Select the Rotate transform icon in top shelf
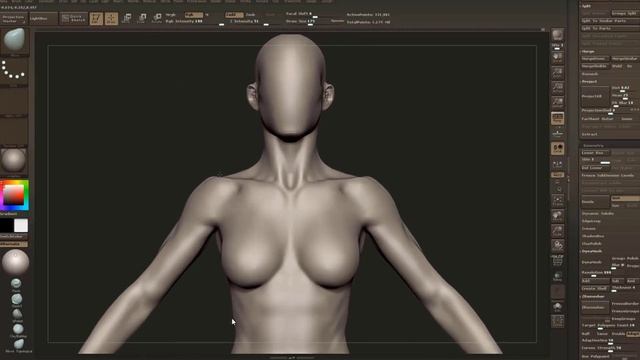640x360 pixels. pyautogui.click(x=157, y=18)
